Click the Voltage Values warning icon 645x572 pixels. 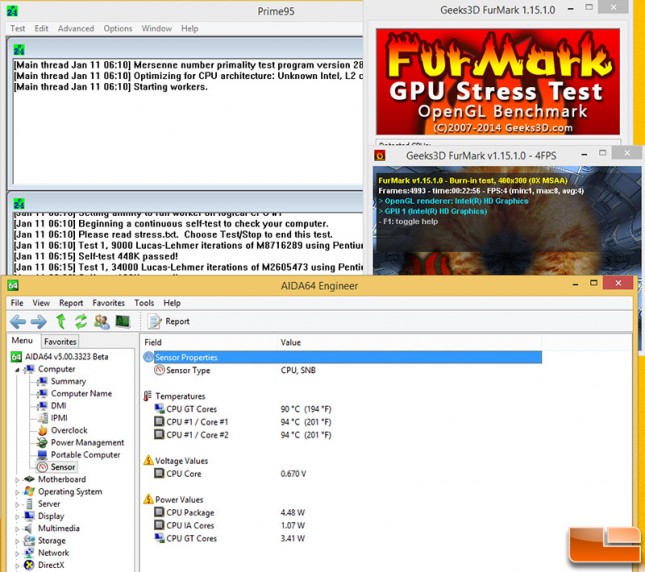(x=148, y=460)
